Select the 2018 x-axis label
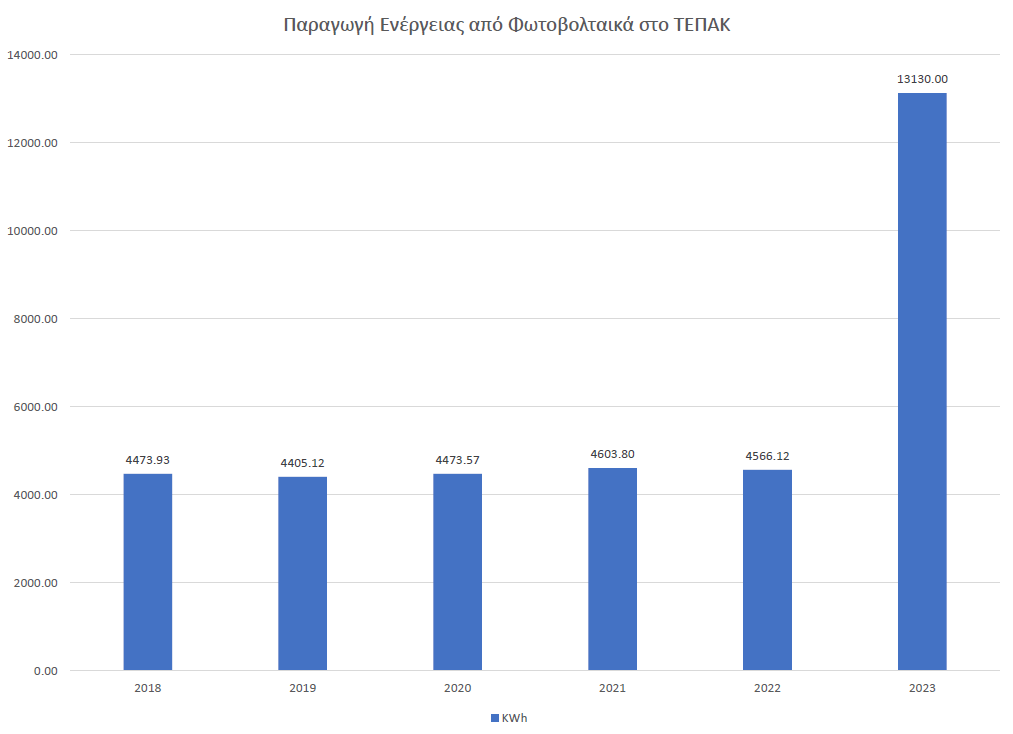The height and width of the screenshot is (734, 1013). click(148, 688)
